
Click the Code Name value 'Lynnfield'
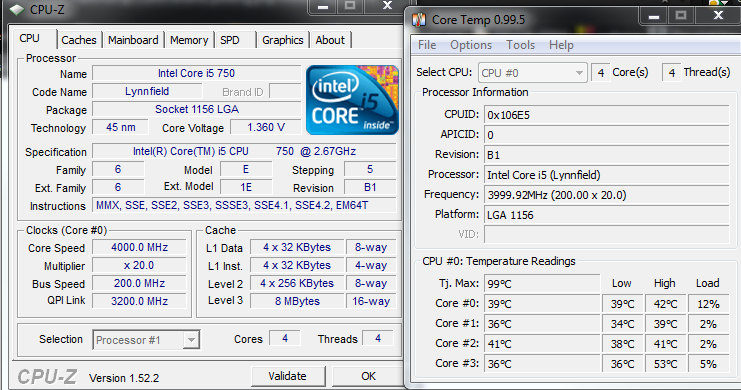[147, 91]
